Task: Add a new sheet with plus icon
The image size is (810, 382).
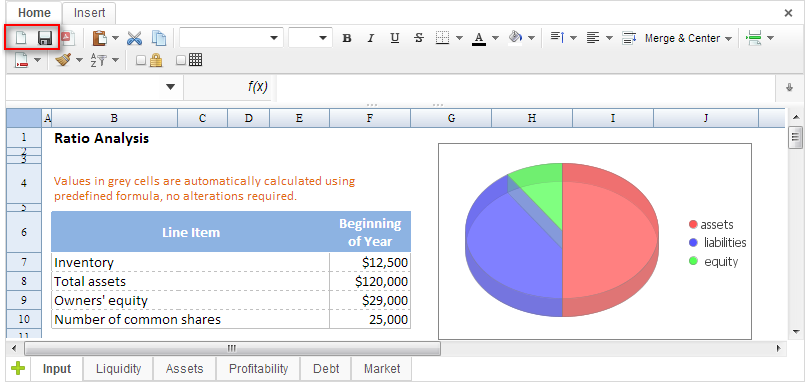Action: tap(18, 369)
